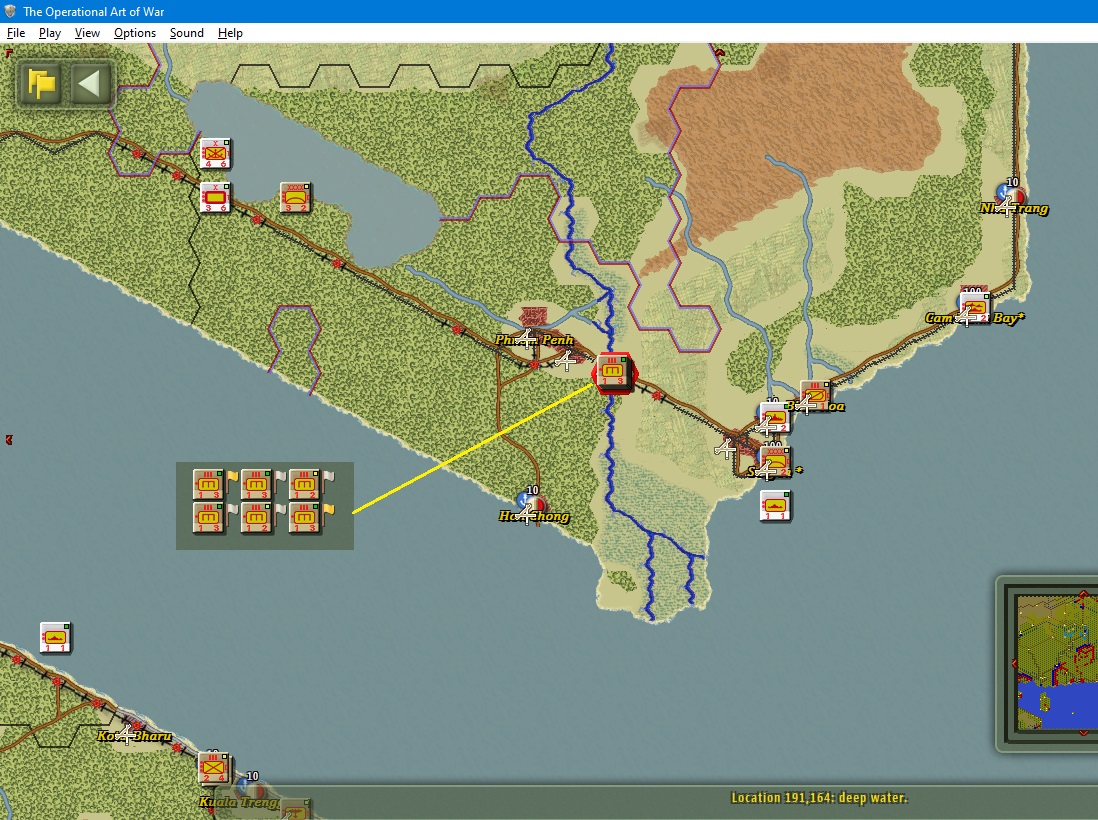Select the unit counter at Bien Hoa

816,396
